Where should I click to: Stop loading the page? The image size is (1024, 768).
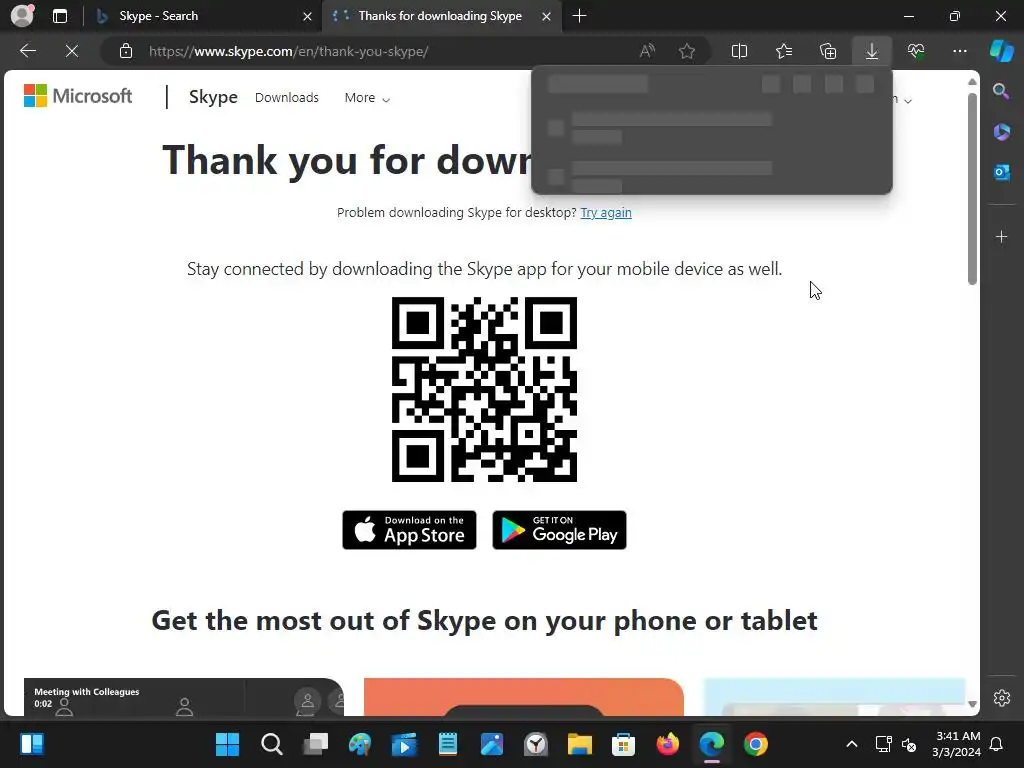click(x=72, y=51)
